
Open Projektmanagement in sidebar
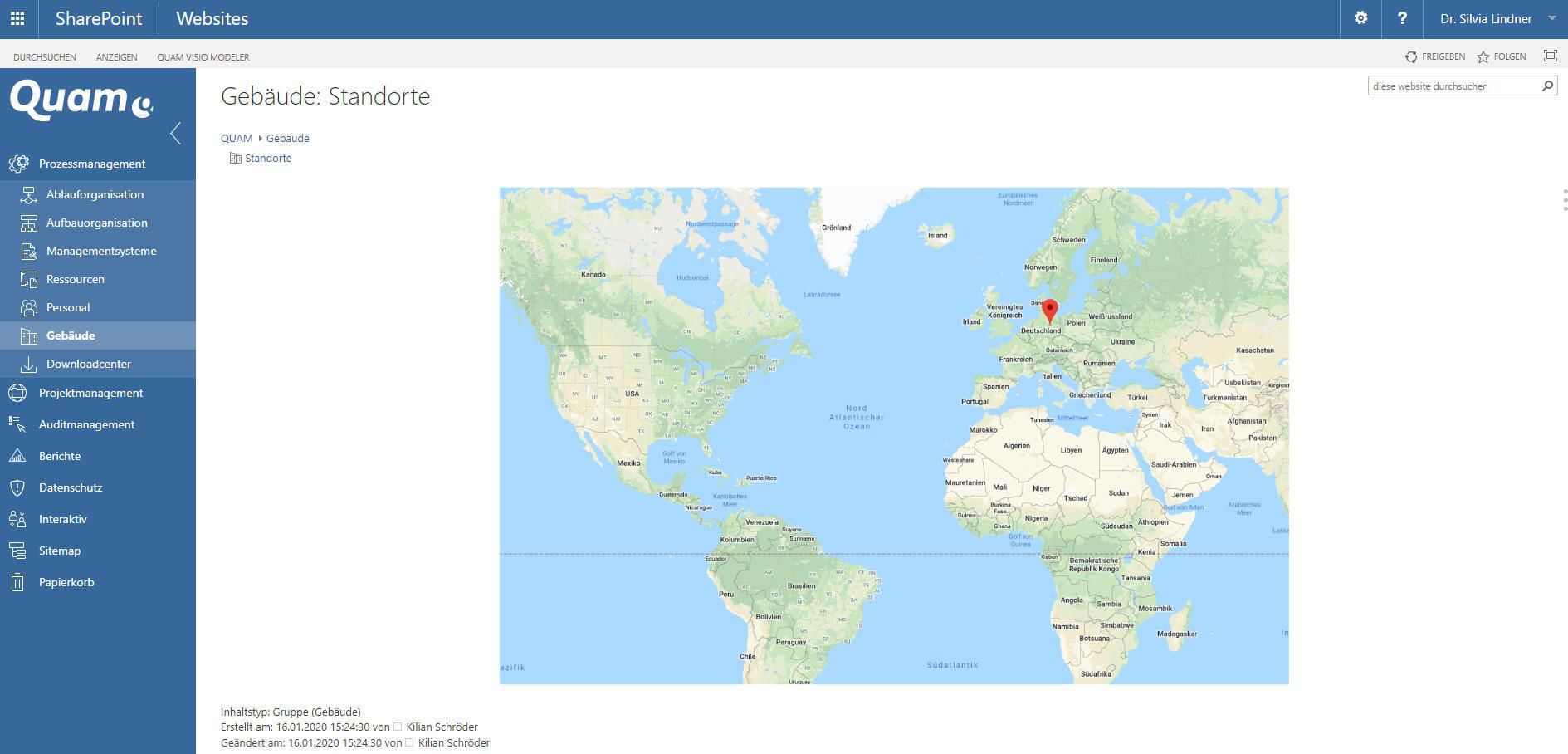90,393
